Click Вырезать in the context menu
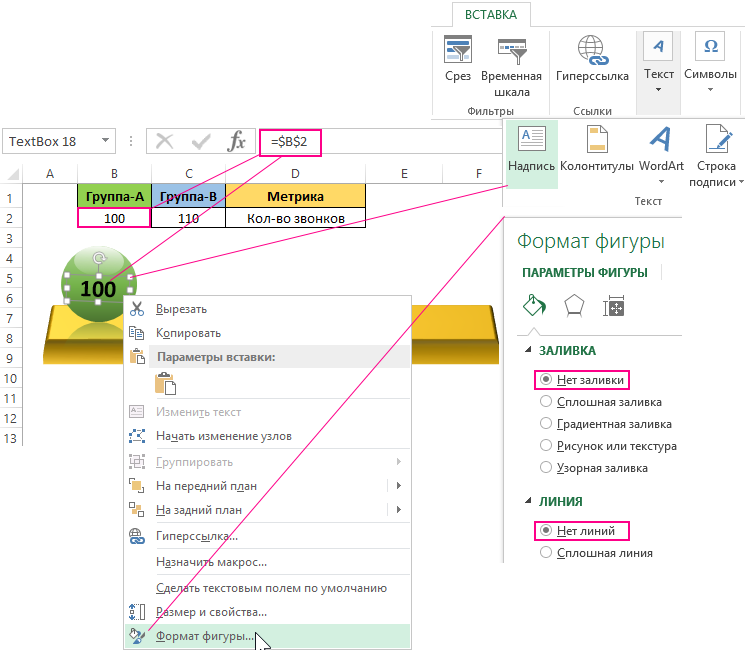The width and height of the screenshot is (745, 650). click(182, 309)
